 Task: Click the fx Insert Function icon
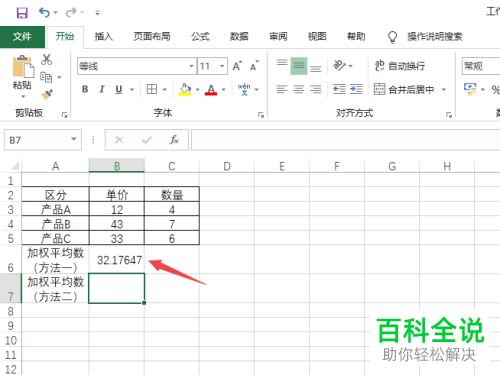(x=174, y=140)
